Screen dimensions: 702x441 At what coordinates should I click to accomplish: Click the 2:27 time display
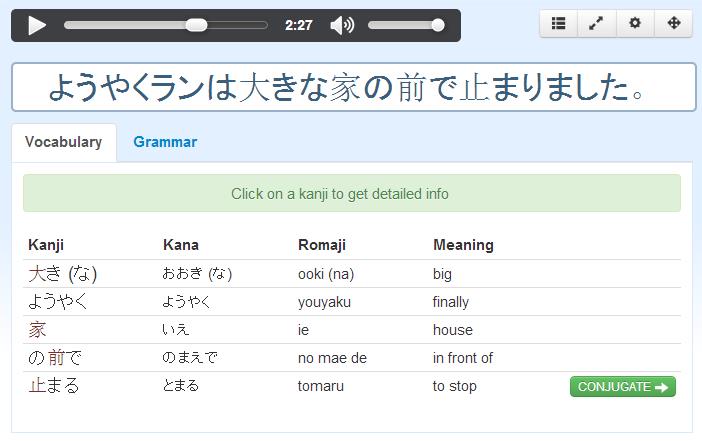[299, 25]
